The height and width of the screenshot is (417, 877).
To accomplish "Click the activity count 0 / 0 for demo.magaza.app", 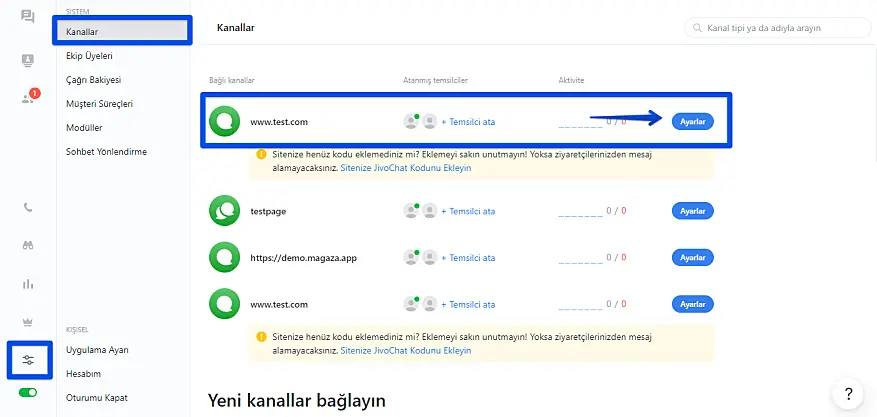I will pyautogui.click(x=616, y=258).
